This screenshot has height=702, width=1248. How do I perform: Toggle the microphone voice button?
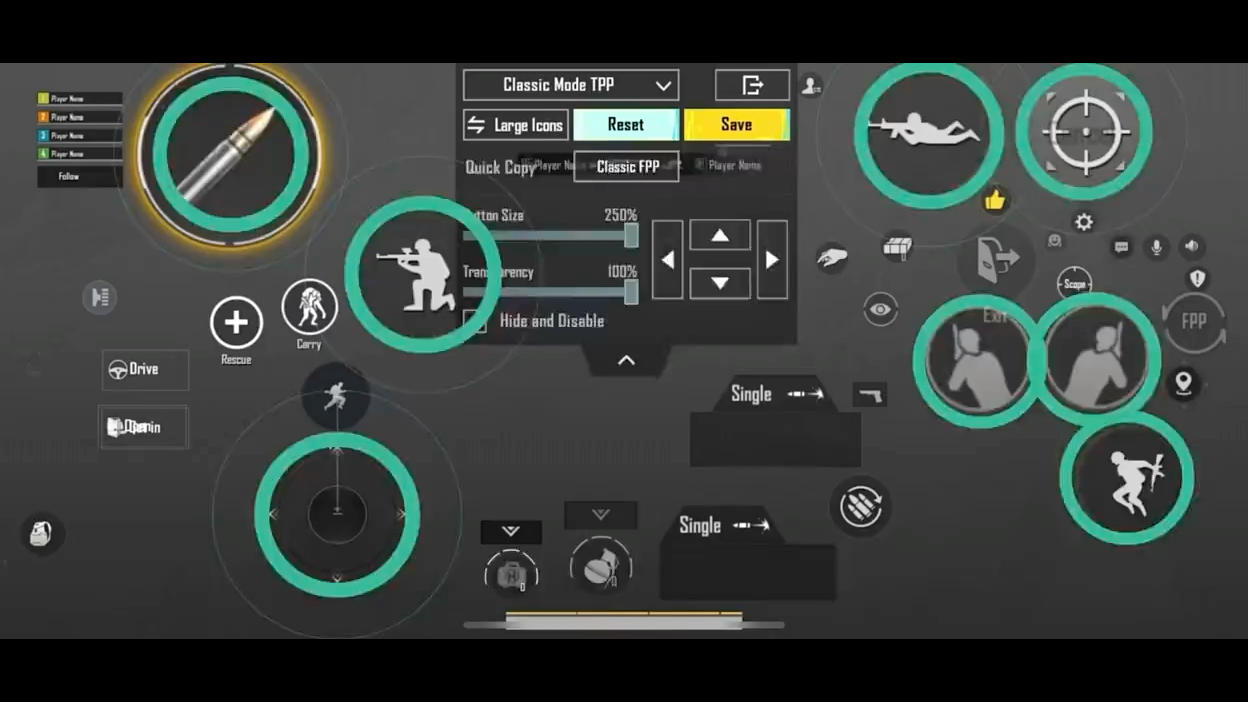point(1157,247)
